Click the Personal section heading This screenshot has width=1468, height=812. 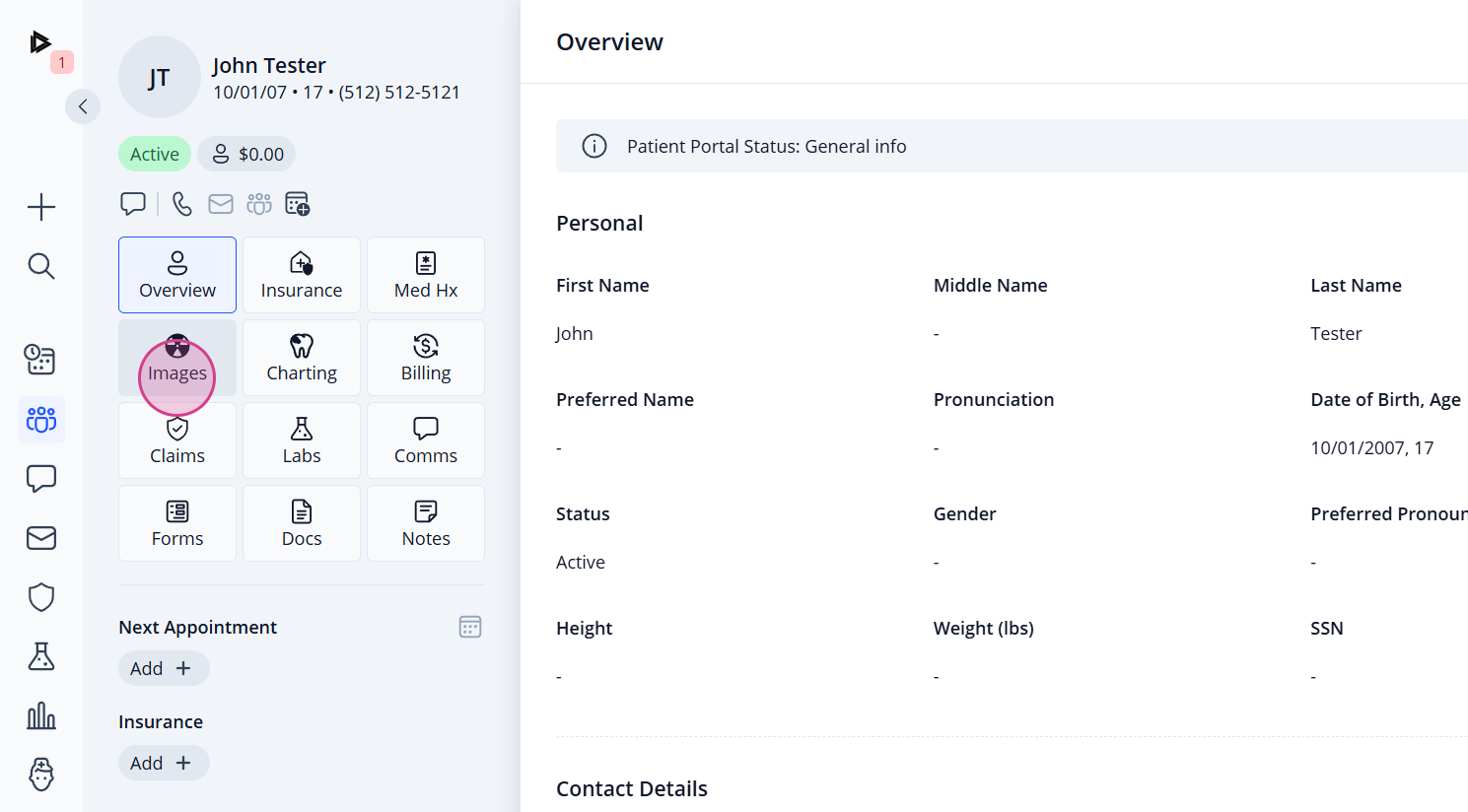(599, 223)
